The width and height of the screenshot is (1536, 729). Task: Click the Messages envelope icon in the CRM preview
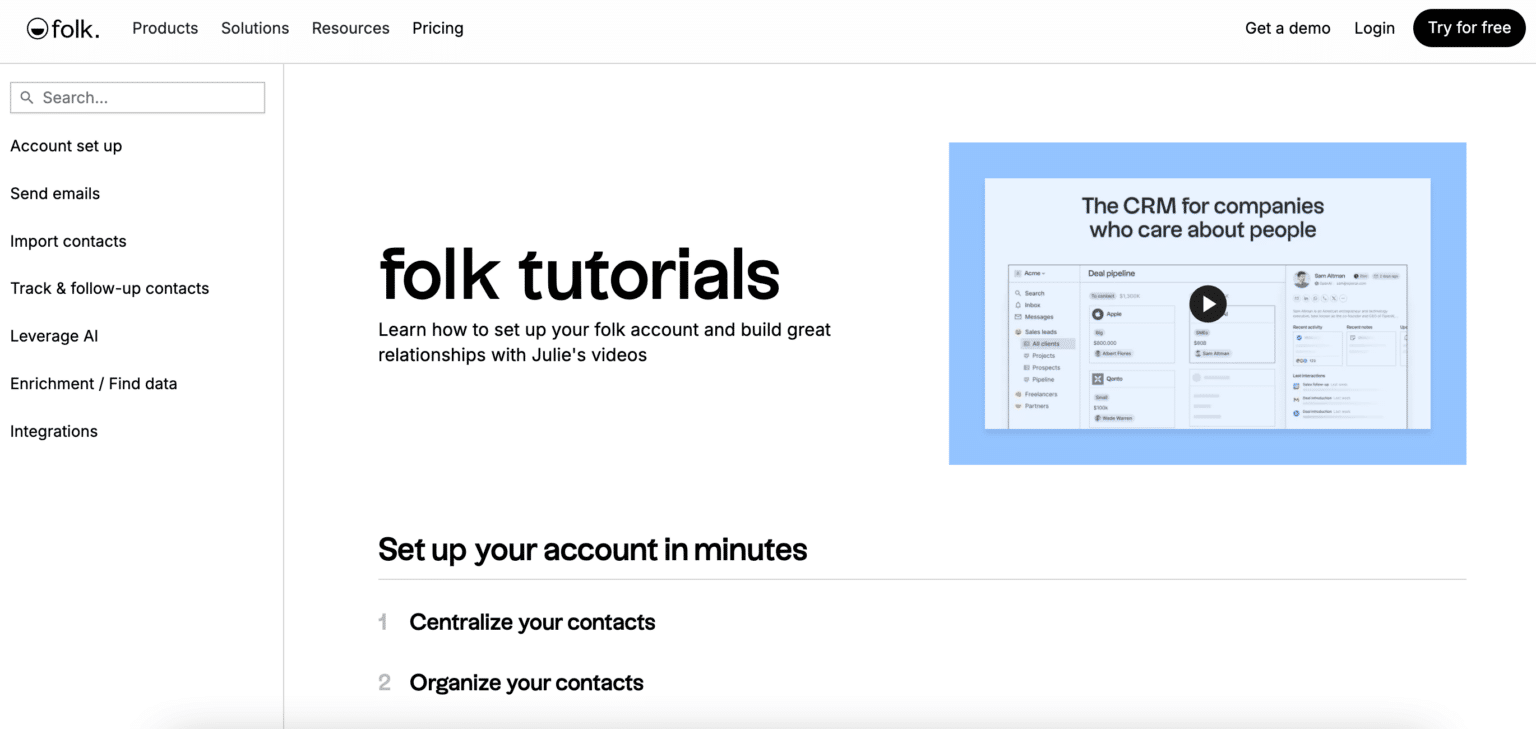1018,317
